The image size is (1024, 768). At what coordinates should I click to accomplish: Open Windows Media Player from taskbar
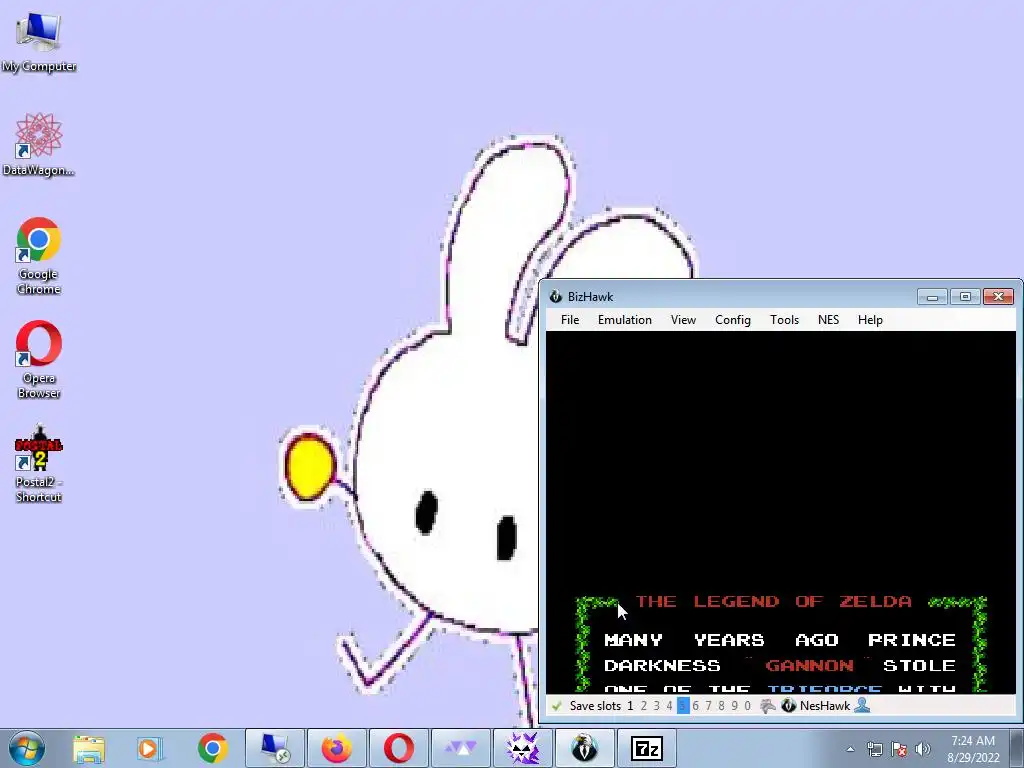pyautogui.click(x=150, y=749)
